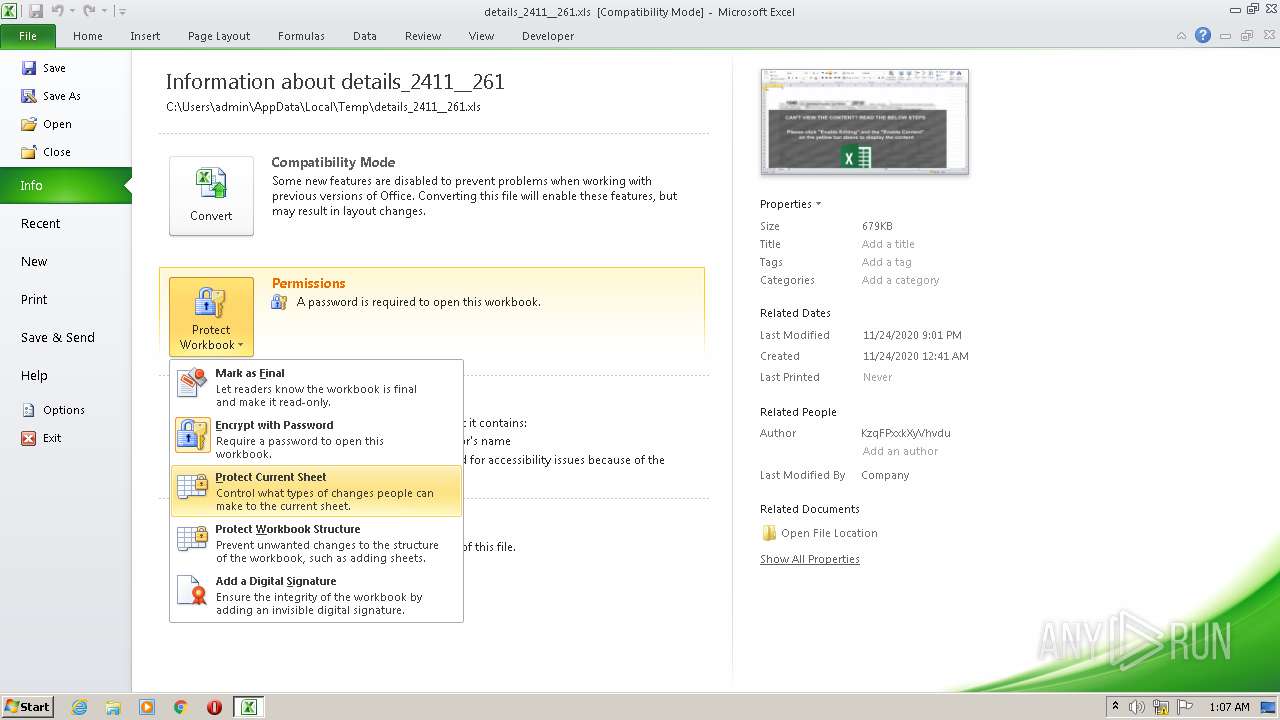
Task: Click the Microsoft Excel Help icon
Action: [x=1203, y=35]
